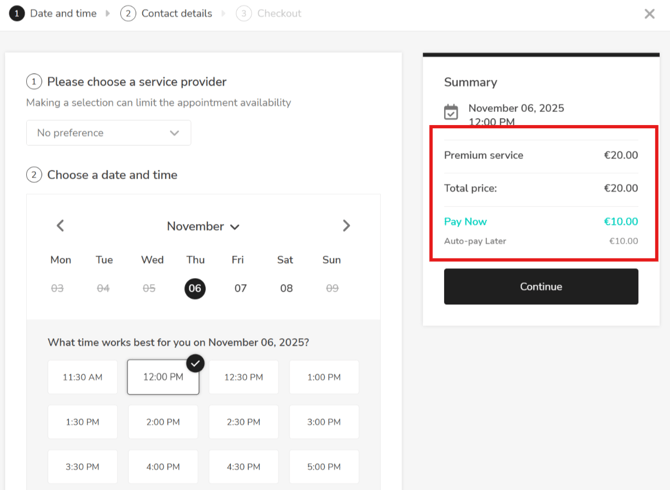Go to Date and time step
This screenshot has width=670, height=490.
coord(53,14)
